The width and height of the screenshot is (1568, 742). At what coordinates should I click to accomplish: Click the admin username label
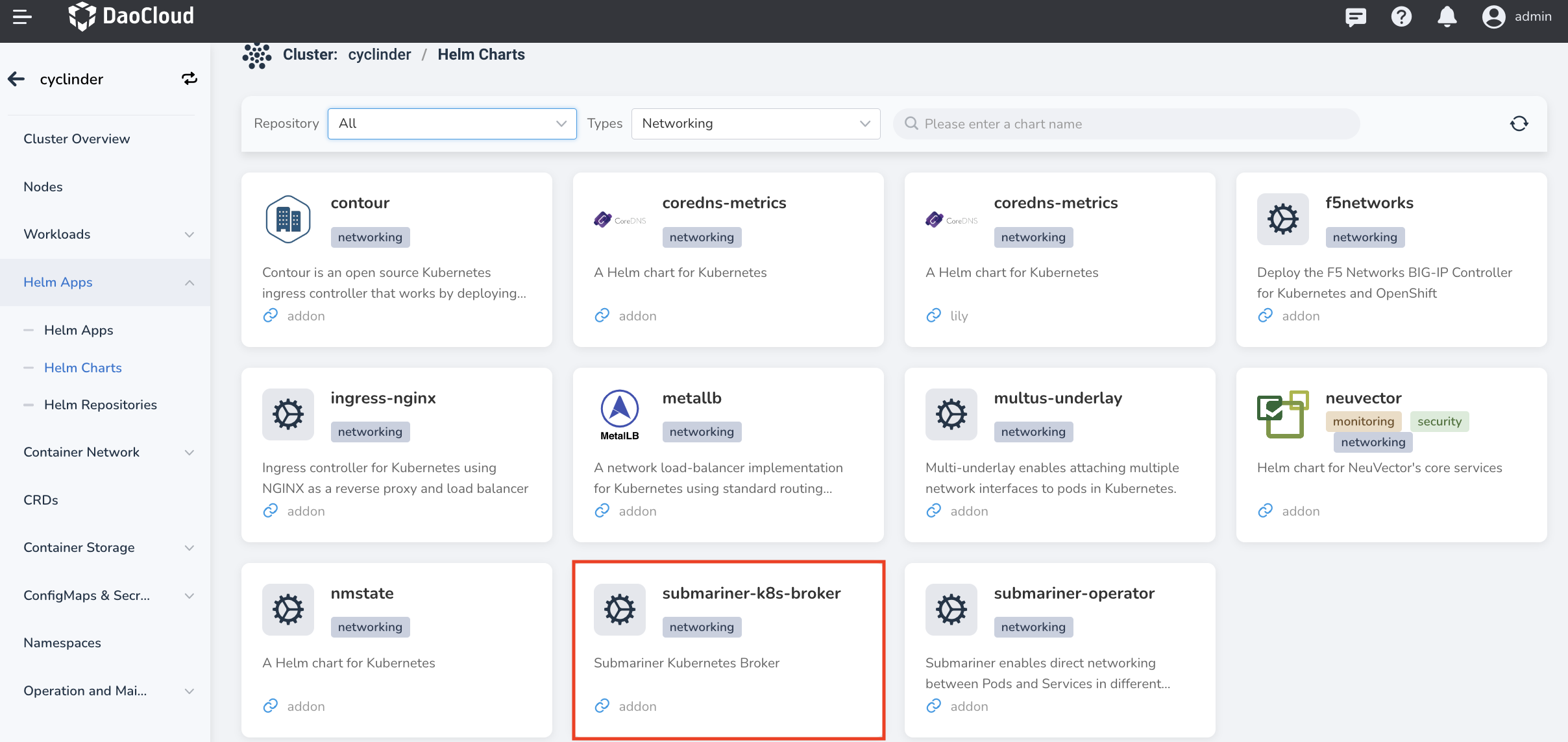point(1533,17)
